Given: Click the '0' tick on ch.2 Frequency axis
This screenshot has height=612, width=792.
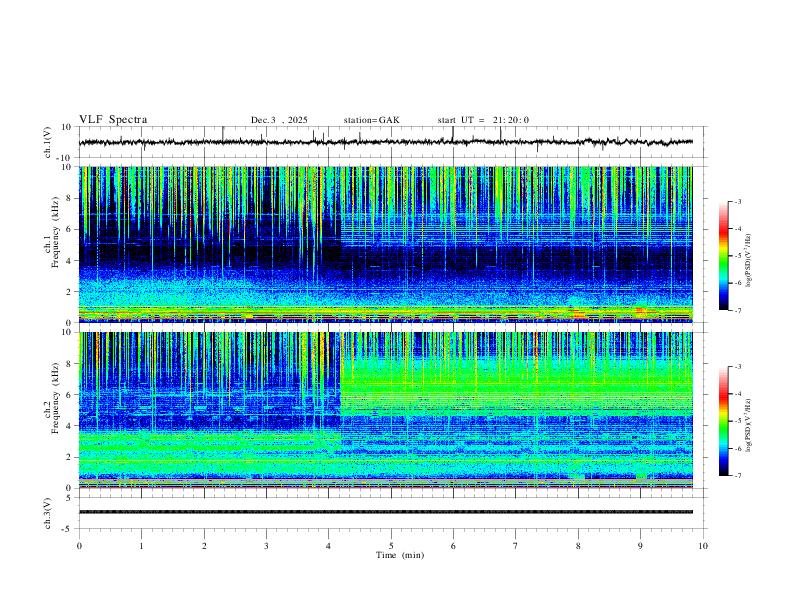Looking at the screenshot, I should 70,488.
